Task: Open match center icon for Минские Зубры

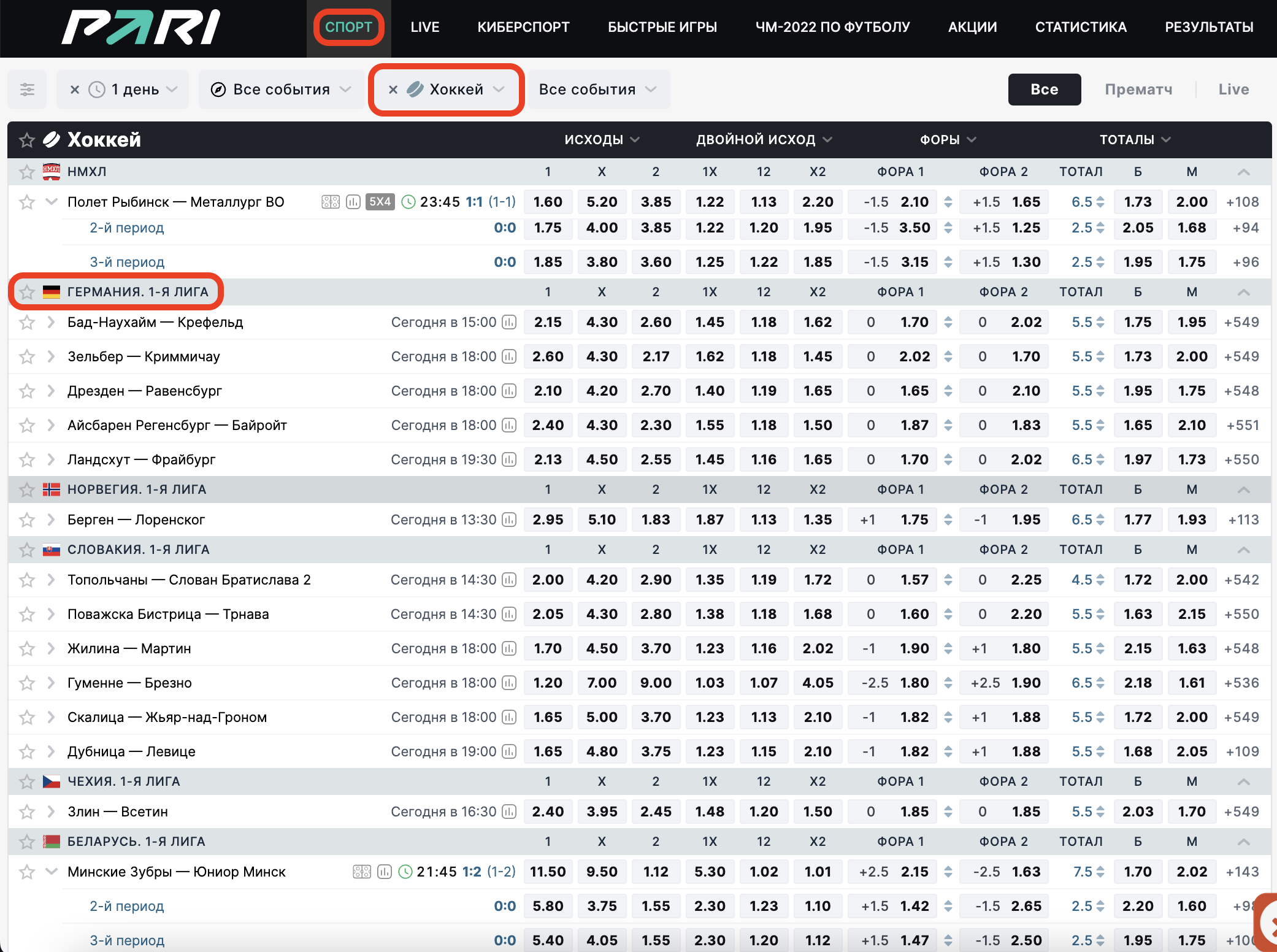Action: pos(362,872)
